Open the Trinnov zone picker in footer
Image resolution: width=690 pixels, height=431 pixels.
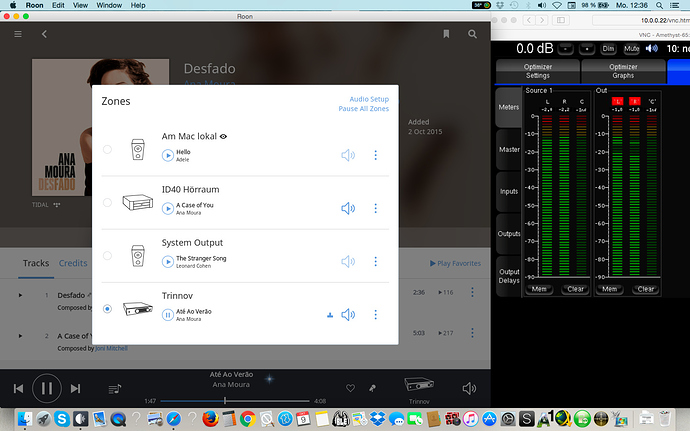point(419,390)
